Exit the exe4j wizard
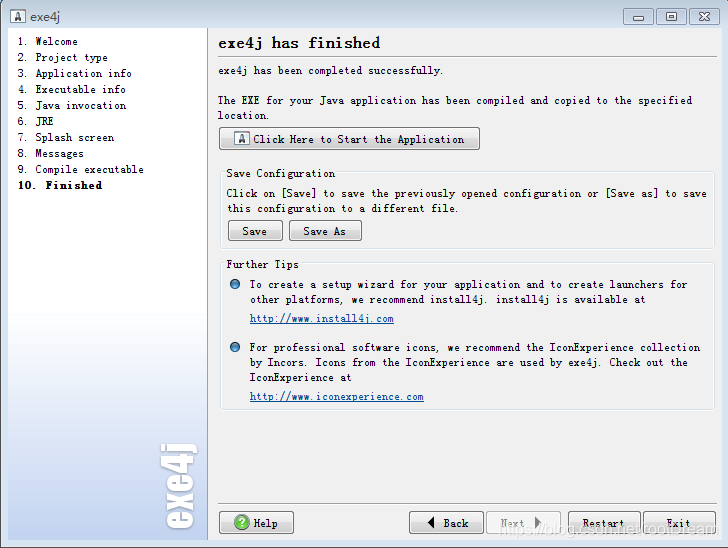 [679, 522]
